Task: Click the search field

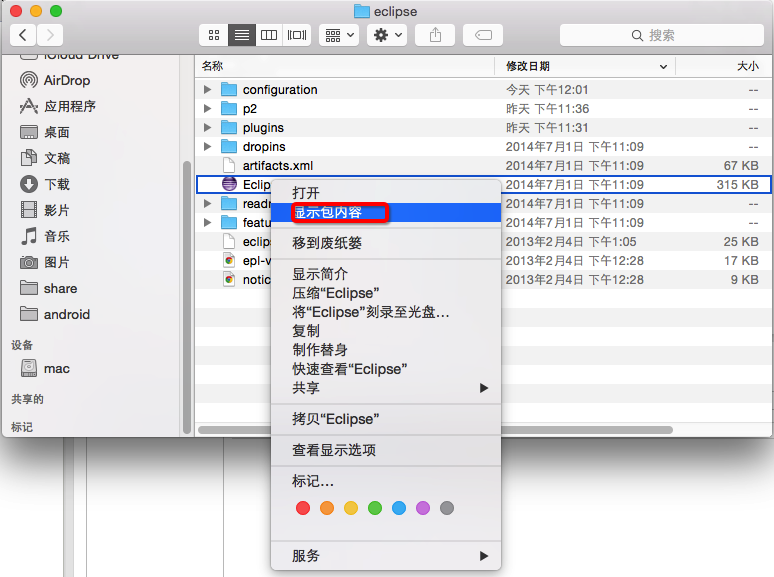Action: (x=661, y=35)
